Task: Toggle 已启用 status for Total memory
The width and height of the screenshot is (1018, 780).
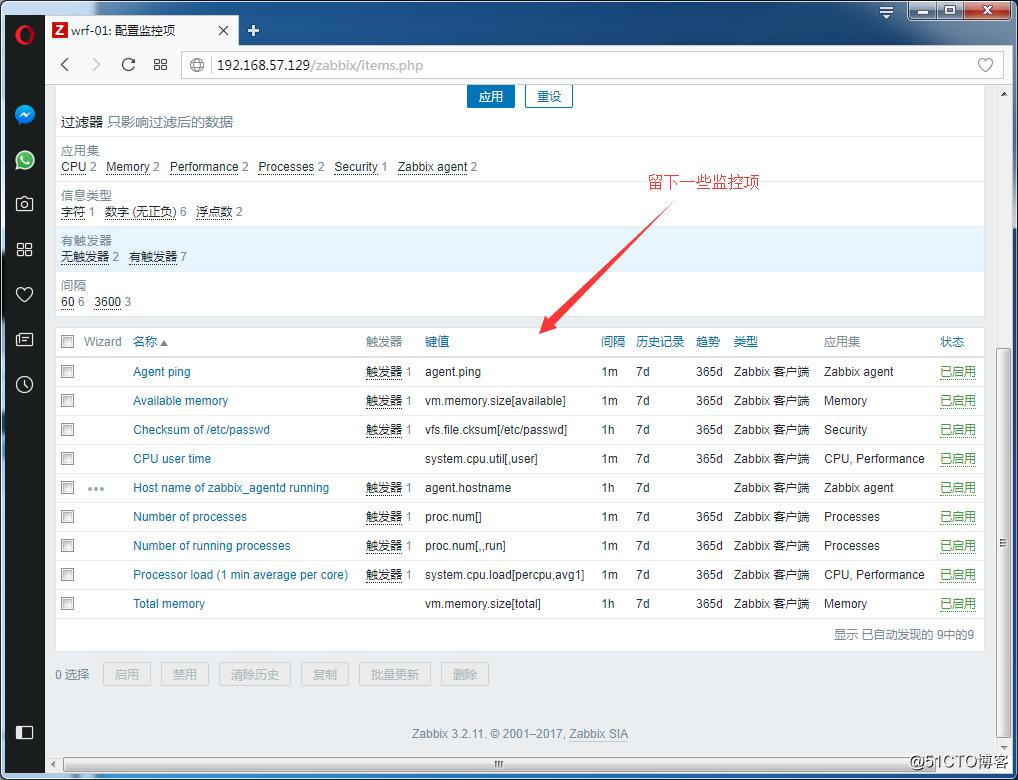Action: pos(958,604)
